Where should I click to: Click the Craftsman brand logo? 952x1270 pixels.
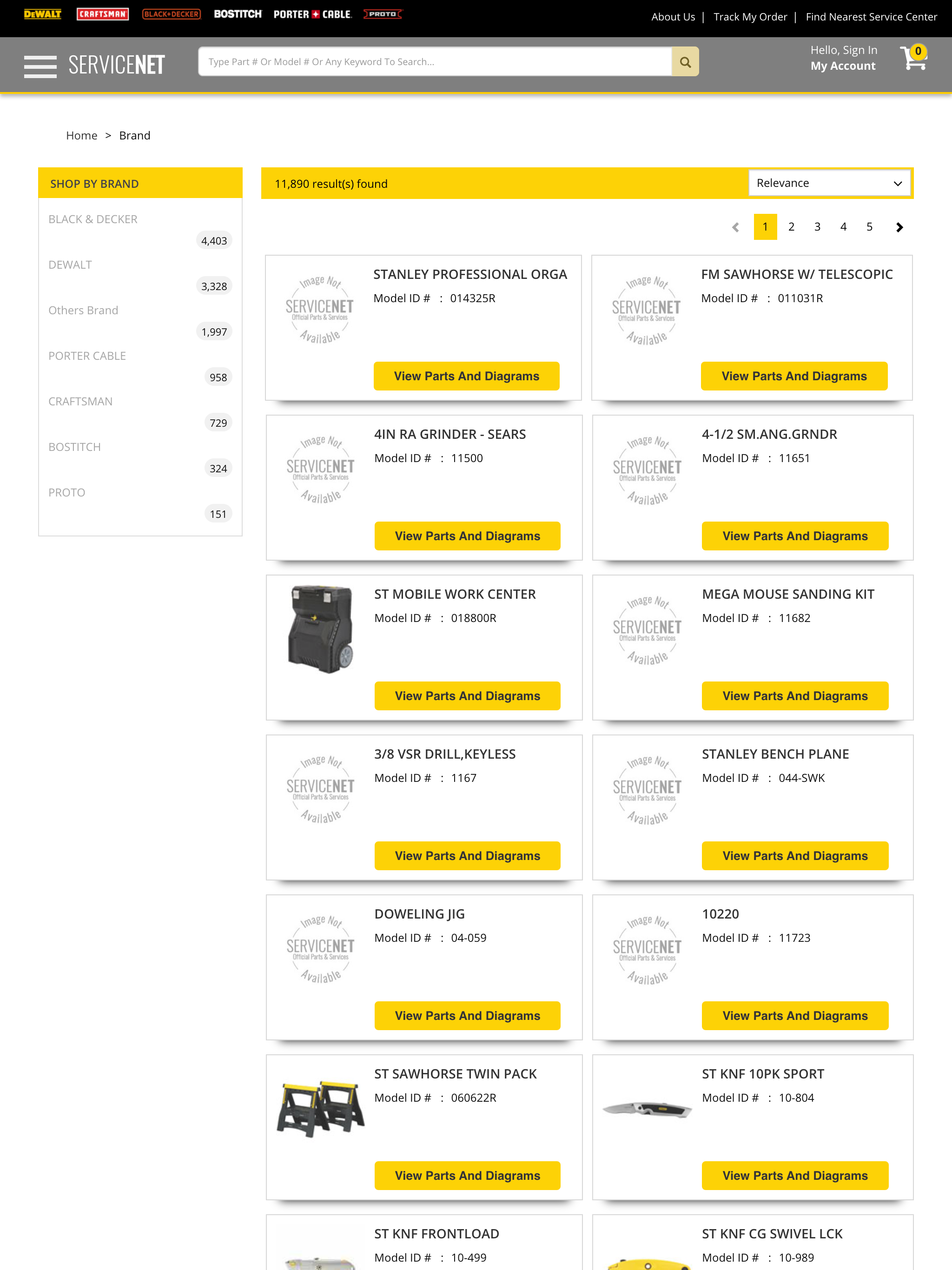coord(103,14)
